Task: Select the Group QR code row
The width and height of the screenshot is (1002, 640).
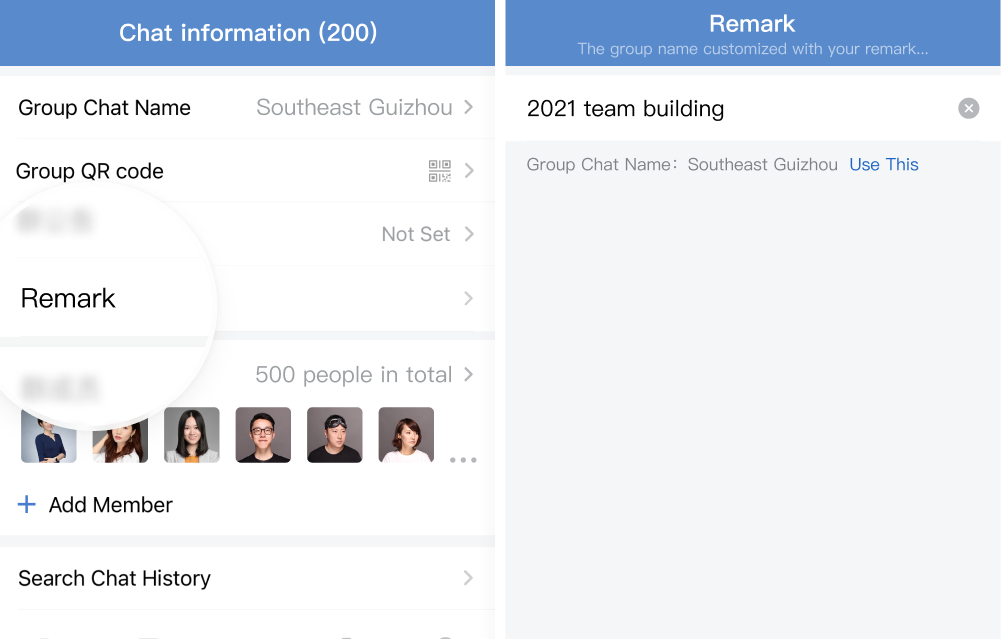Action: click(247, 171)
